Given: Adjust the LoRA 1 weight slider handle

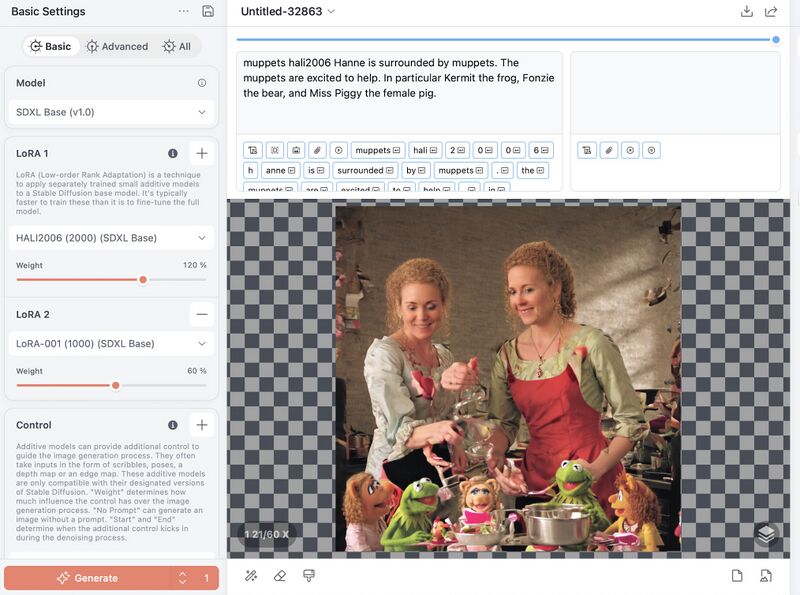Looking at the screenshot, I should pyautogui.click(x=143, y=280).
